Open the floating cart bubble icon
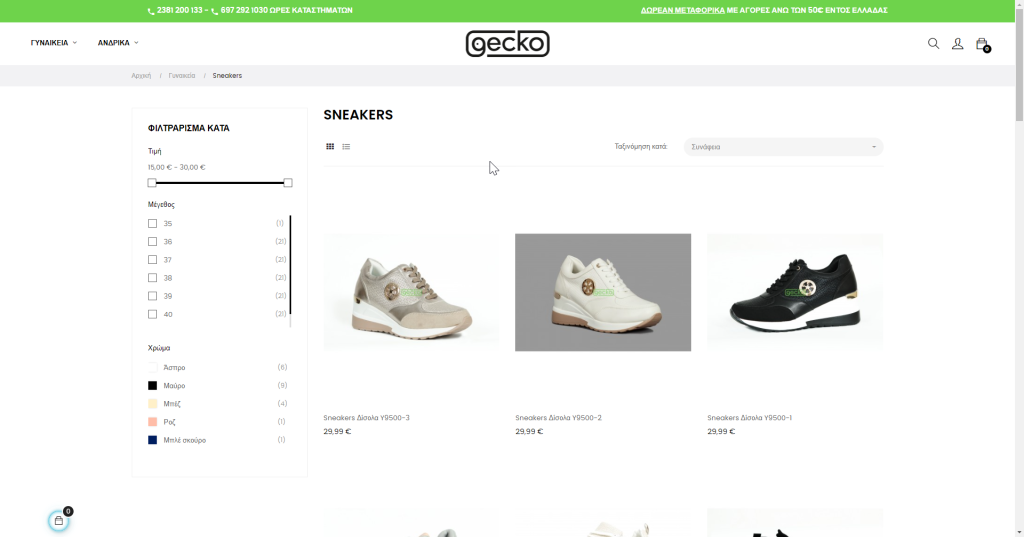This screenshot has height=537, width=1024. pos(59,521)
